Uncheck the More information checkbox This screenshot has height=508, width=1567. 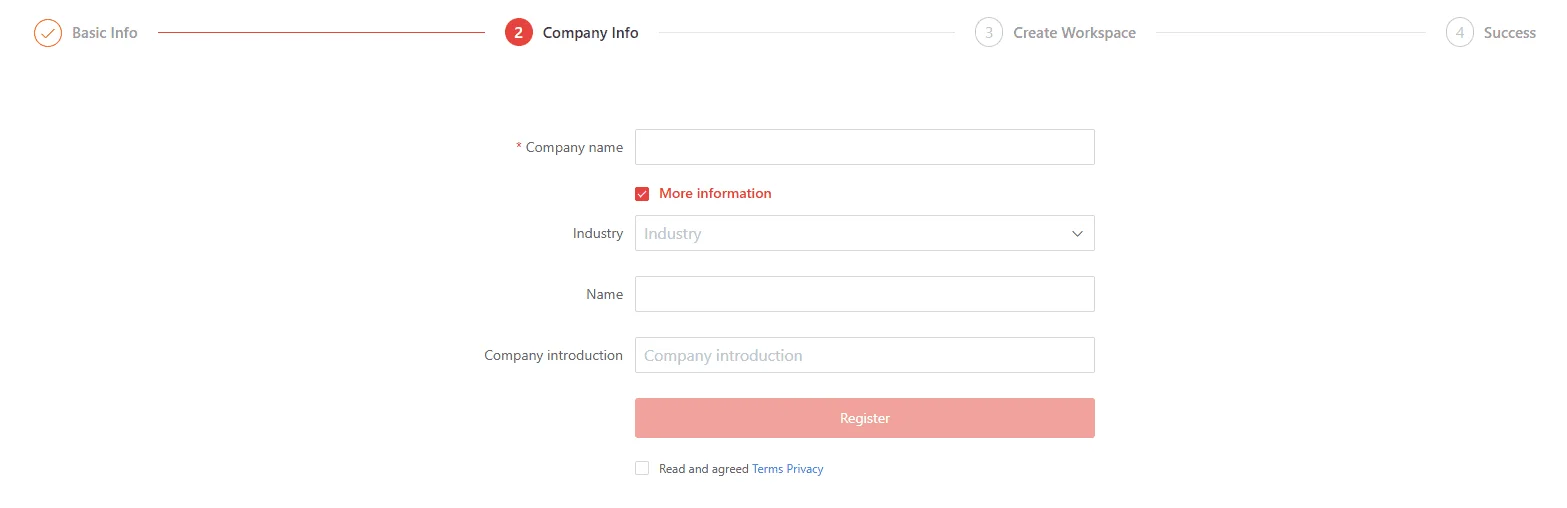click(x=642, y=194)
